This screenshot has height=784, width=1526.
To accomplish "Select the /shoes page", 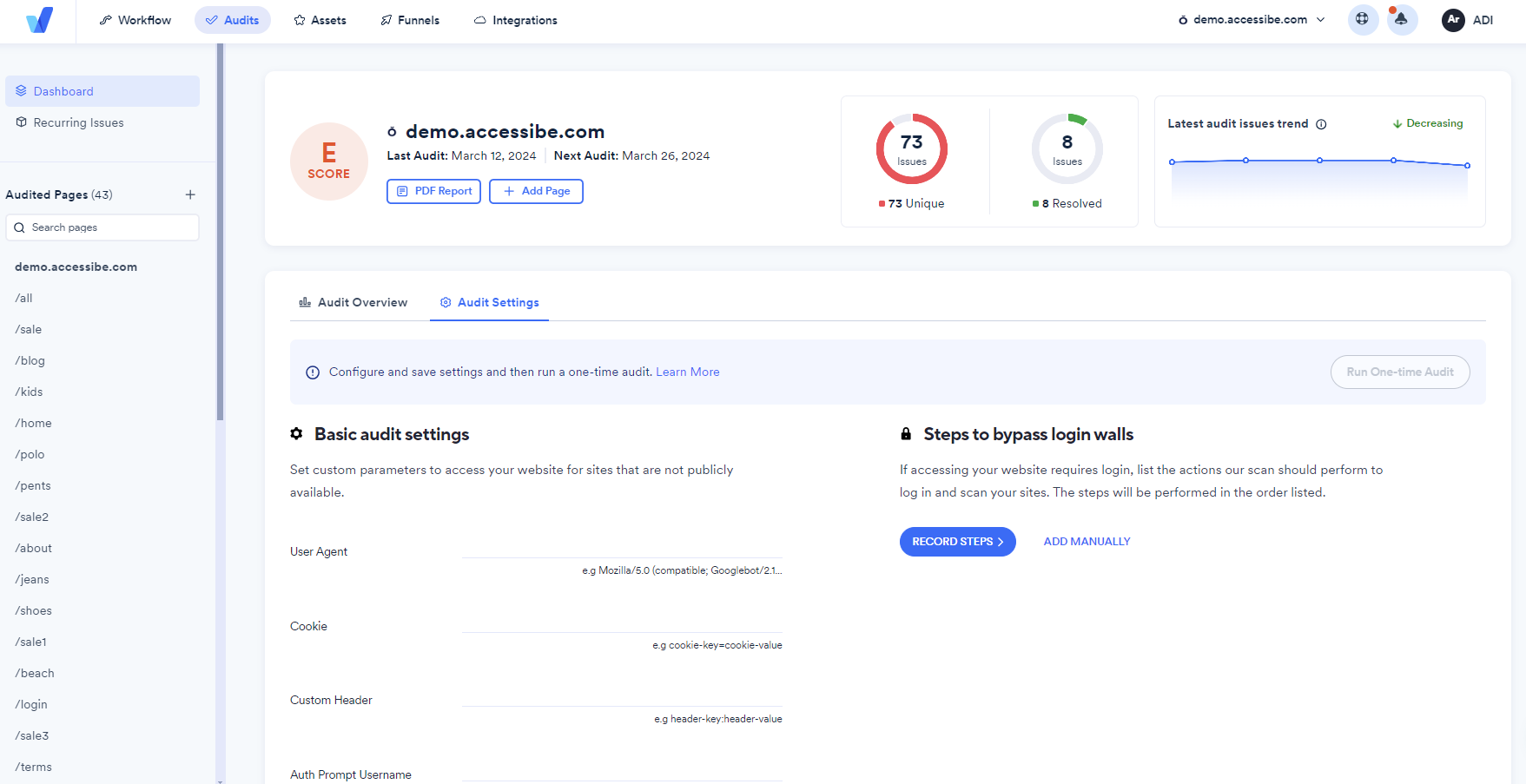I will 33,610.
